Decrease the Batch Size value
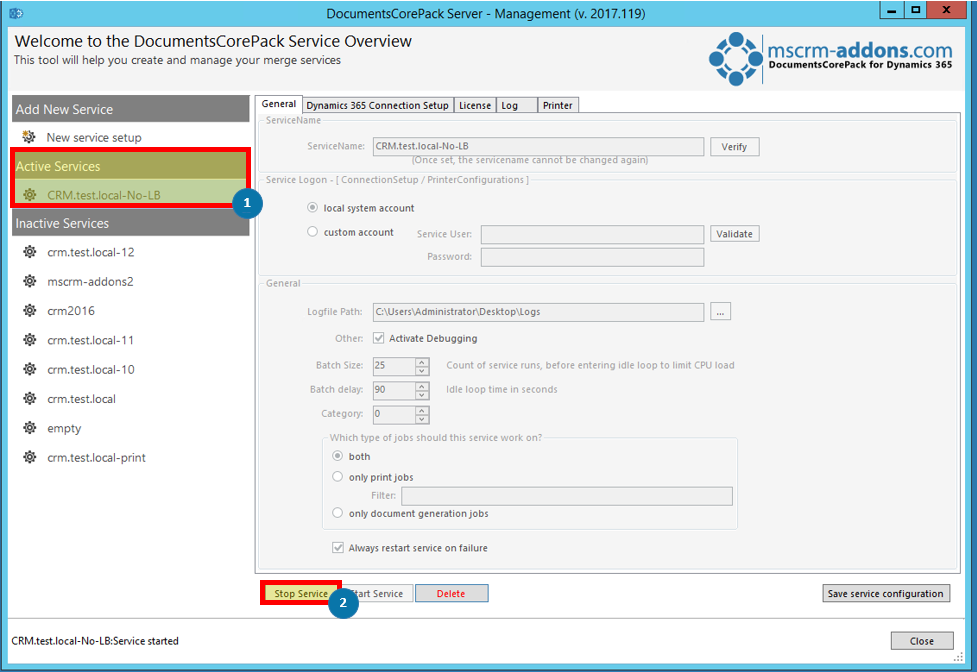The height and width of the screenshot is (672, 977). pyautogui.click(x=422, y=371)
